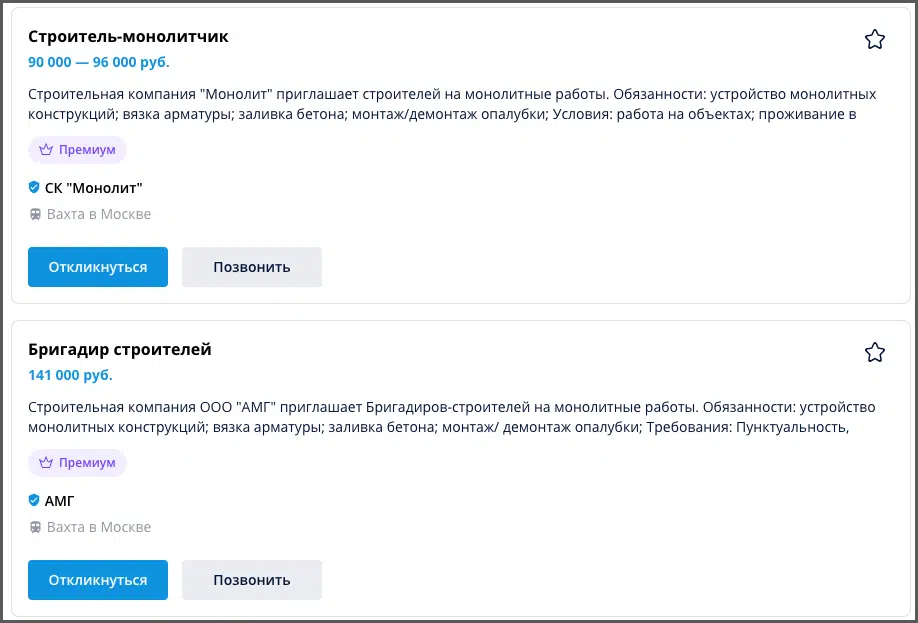Favorite the Строитель-монолитчик vacancy with the star

click(875, 39)
